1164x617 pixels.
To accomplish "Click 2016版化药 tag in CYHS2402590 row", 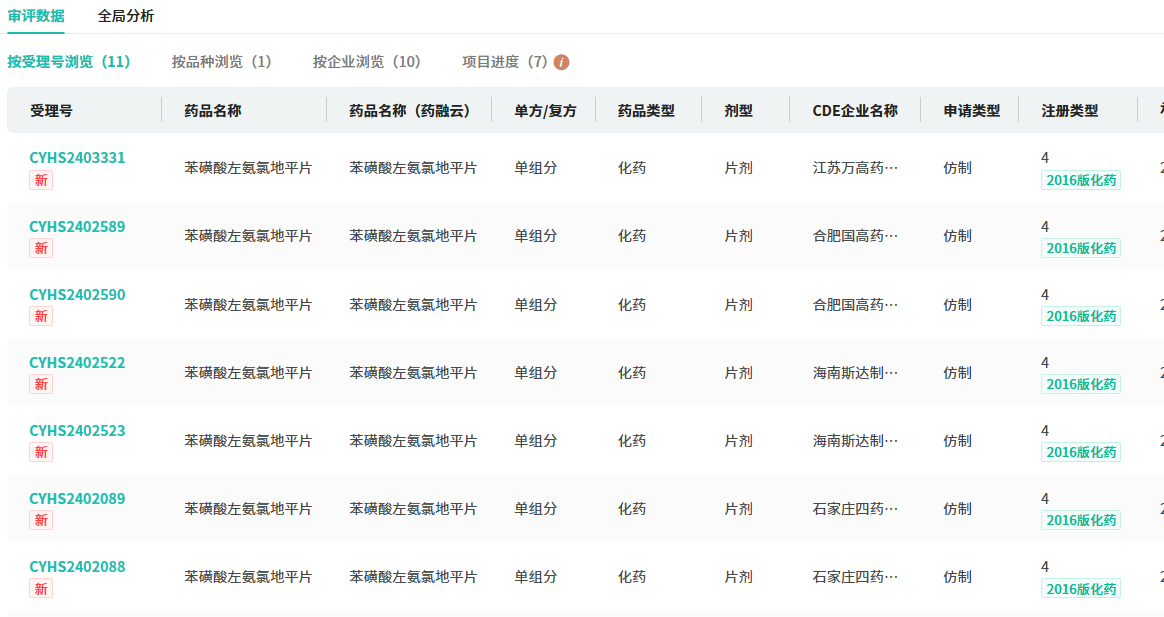I will click(x=1080, y=316).
